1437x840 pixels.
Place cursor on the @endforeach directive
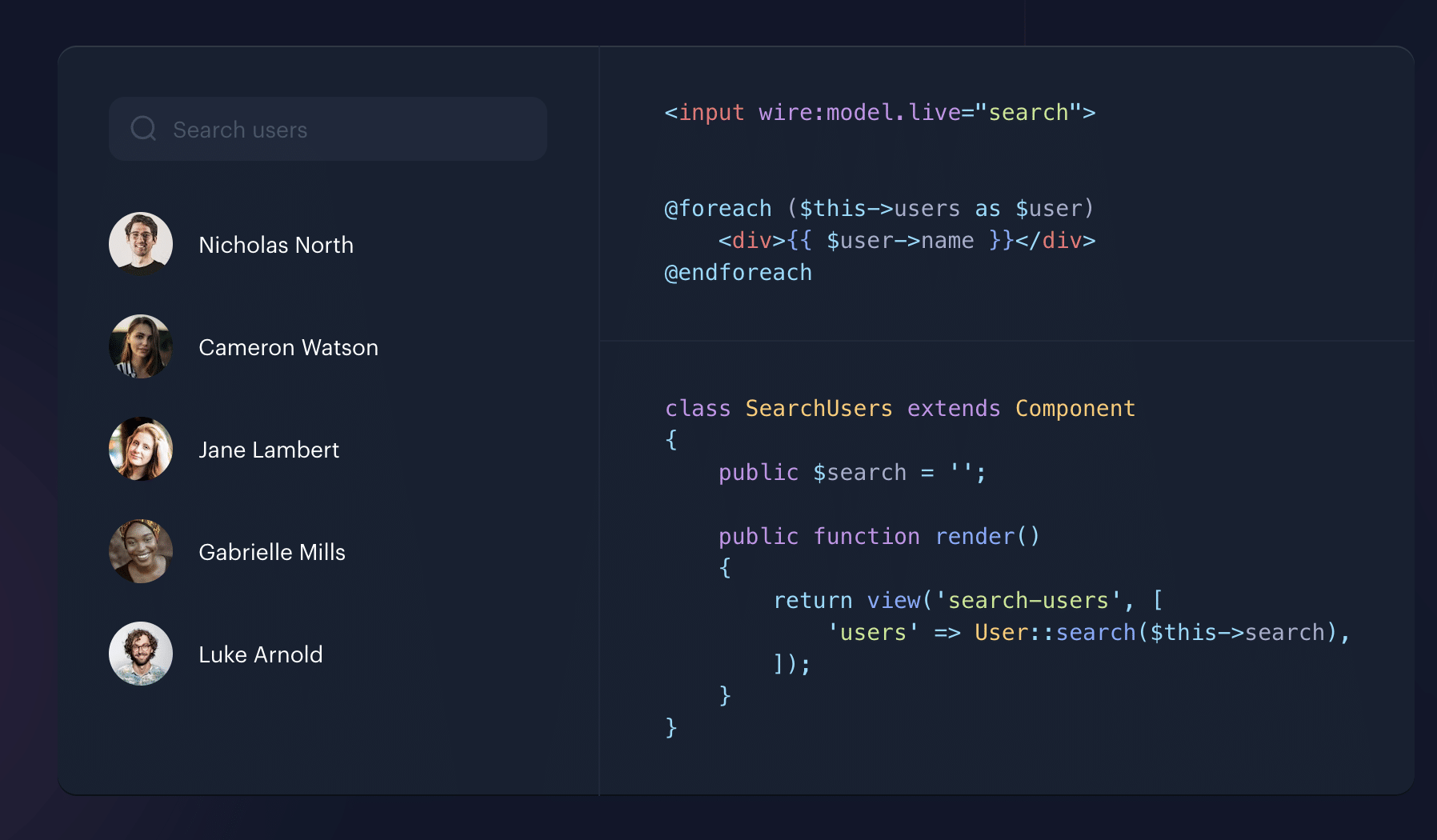(738, 273)
